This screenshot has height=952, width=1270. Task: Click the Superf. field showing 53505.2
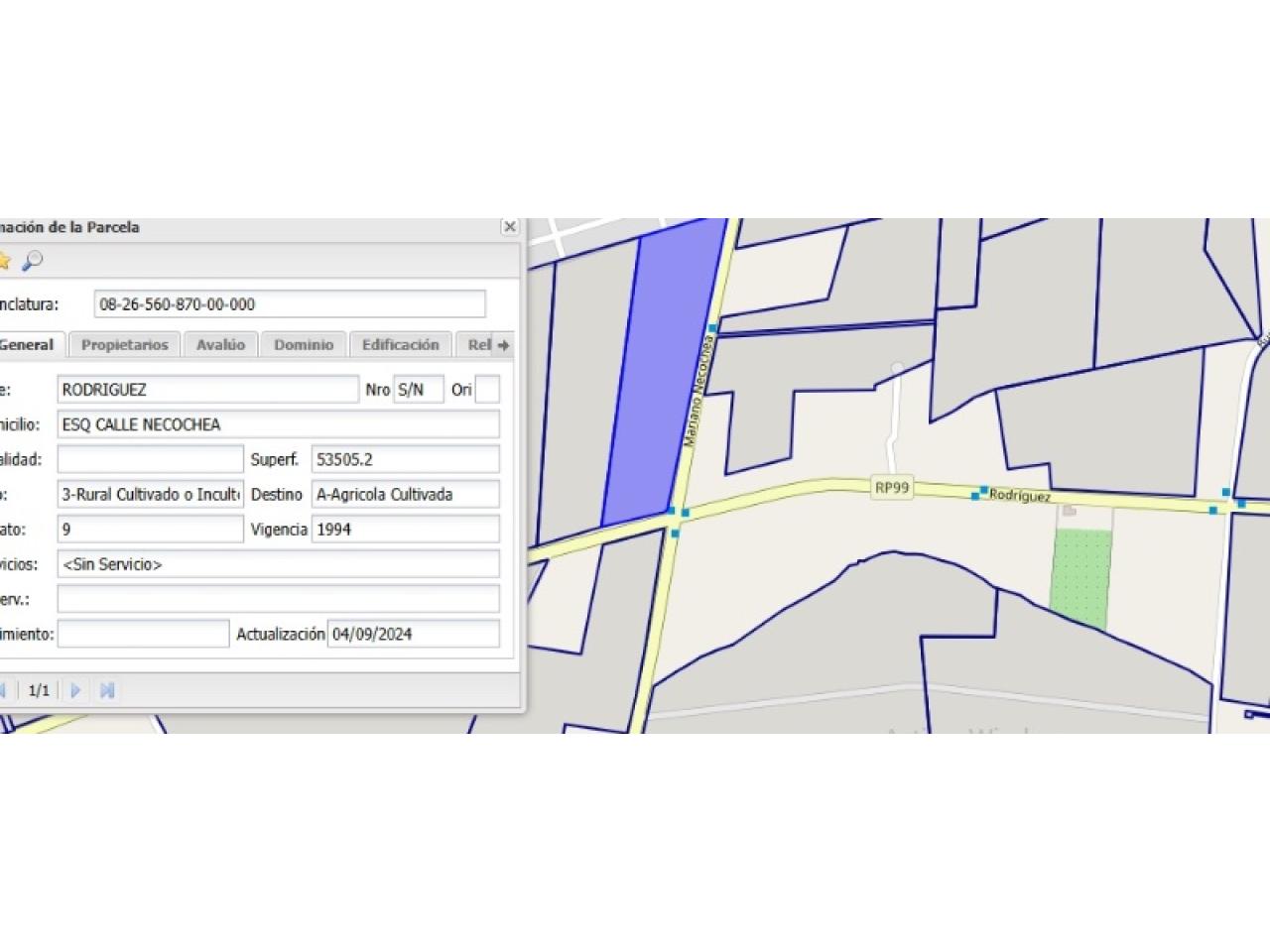(x=405, y=459)
